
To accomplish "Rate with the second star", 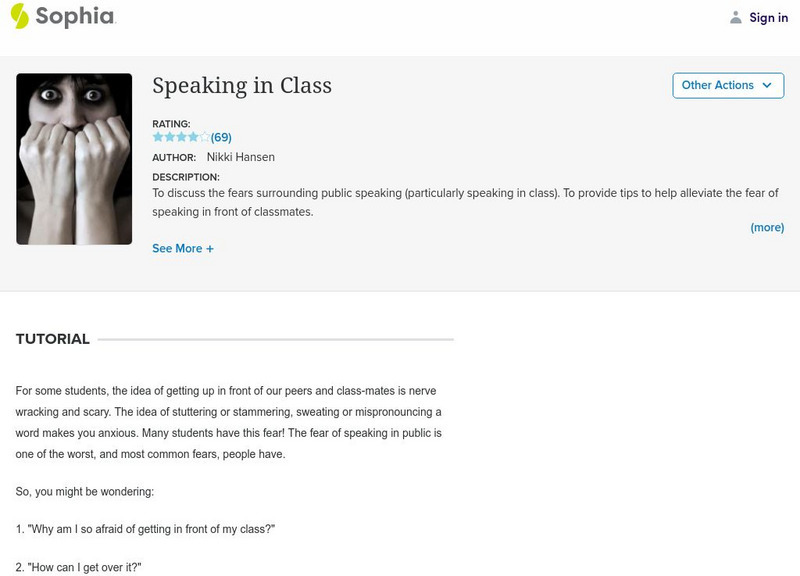I will click(x=170, y=137).
